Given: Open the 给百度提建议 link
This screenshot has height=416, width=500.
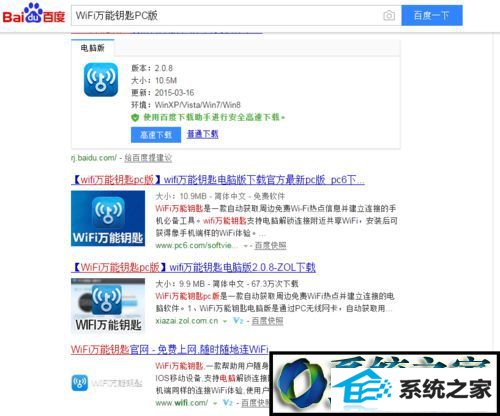Looking at the screenshot, I should click(x=148, y=158).
